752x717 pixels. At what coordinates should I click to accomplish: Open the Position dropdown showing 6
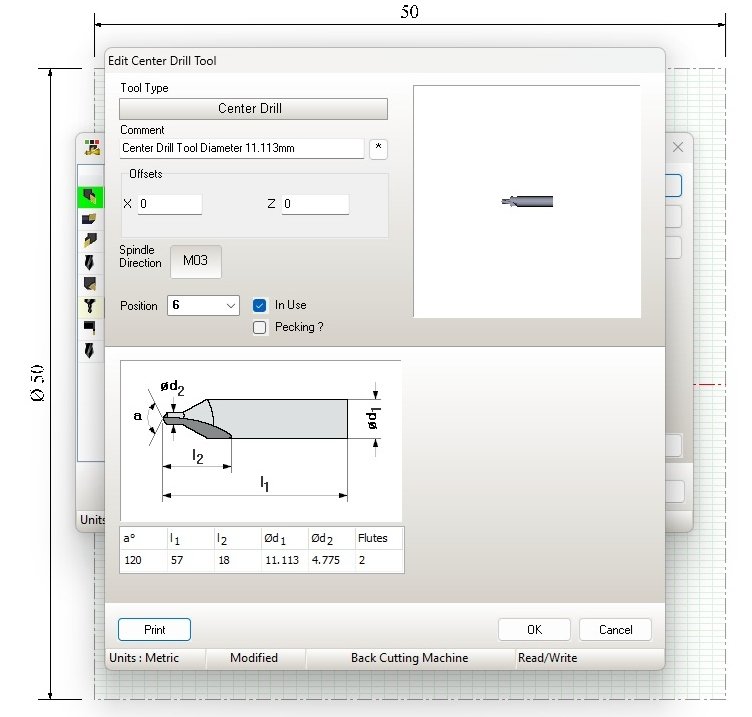point(203,306)
